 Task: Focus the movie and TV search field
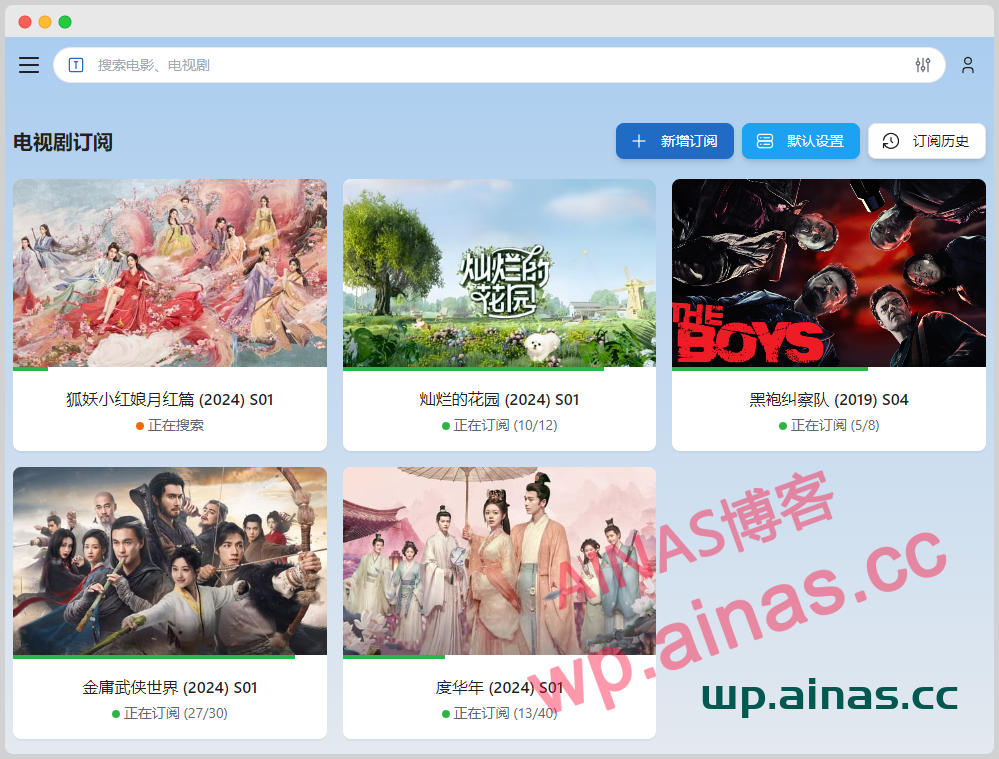[499, 65]
